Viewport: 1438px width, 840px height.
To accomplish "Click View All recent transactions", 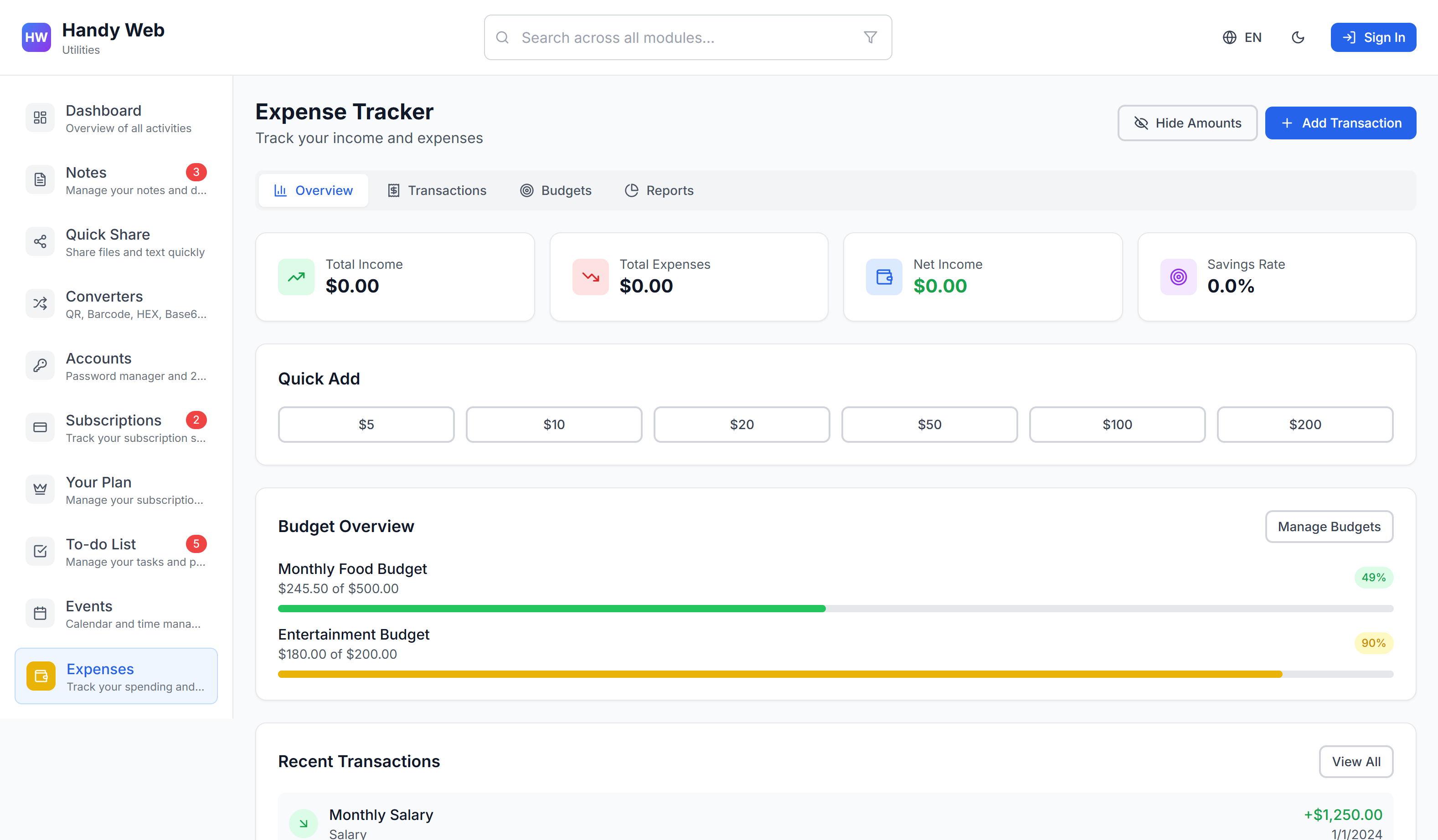I will click(x=1356, y=761).
